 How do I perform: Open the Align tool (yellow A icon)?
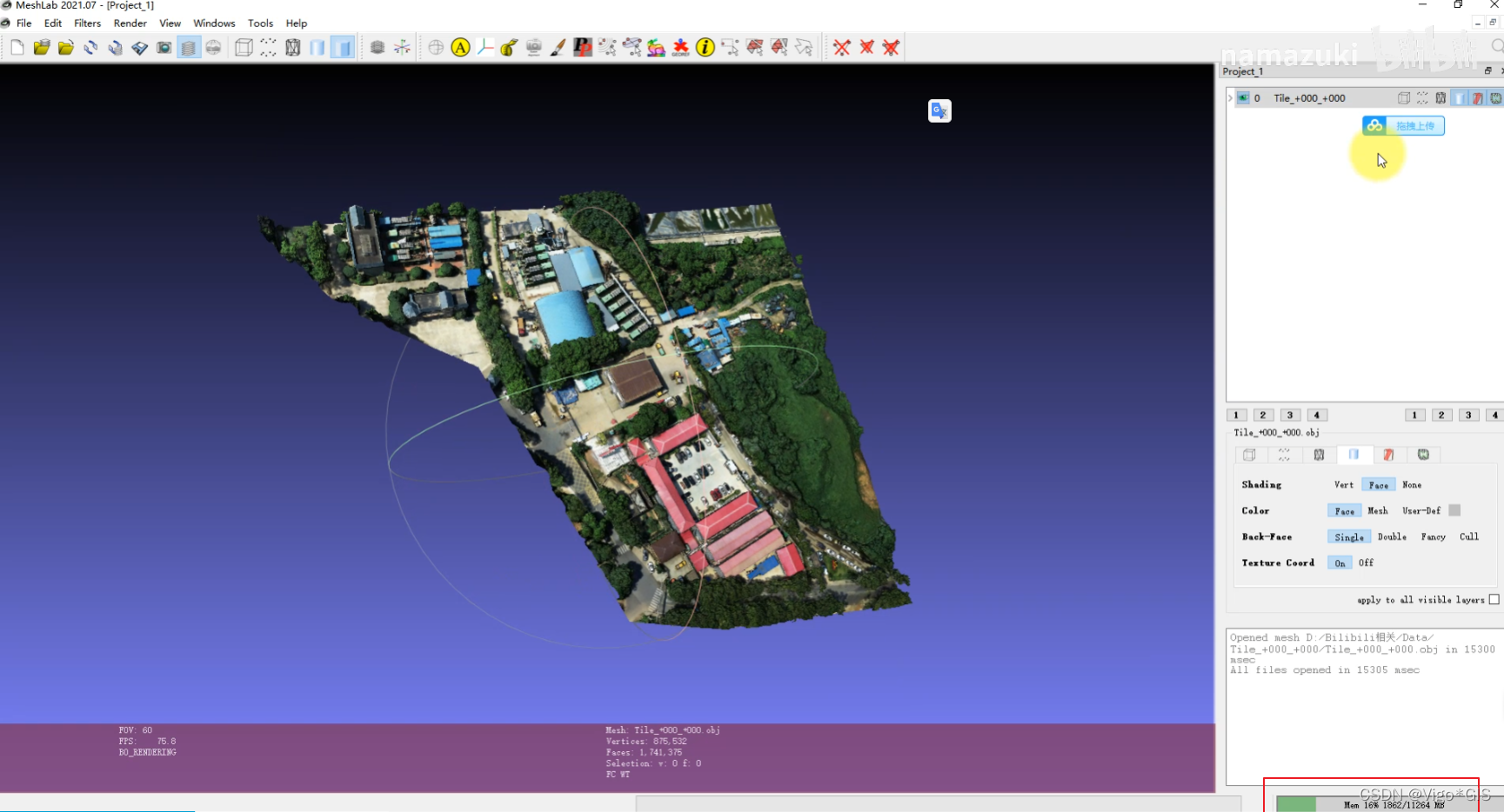[461, 48]
